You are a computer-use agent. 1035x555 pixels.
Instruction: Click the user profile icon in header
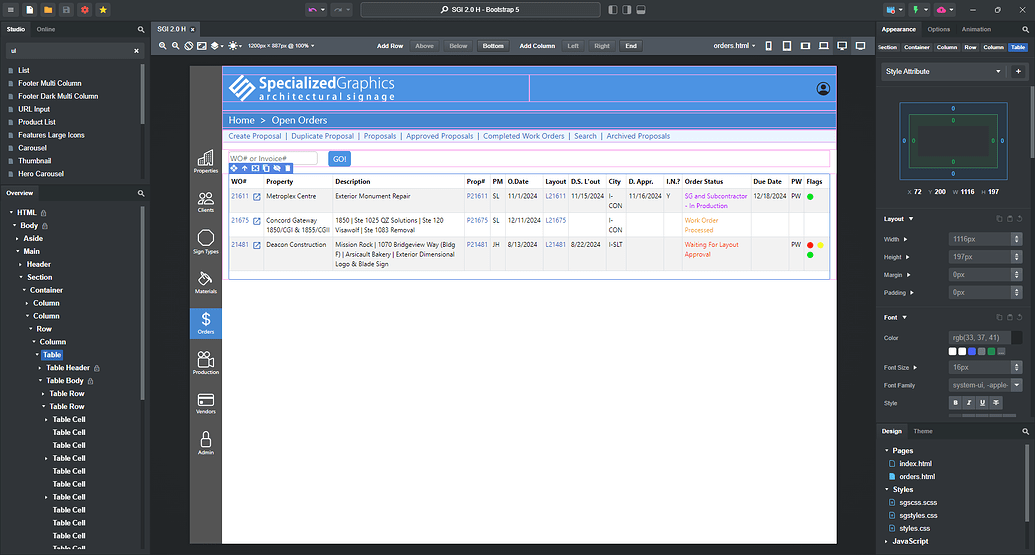coord(823,88)
